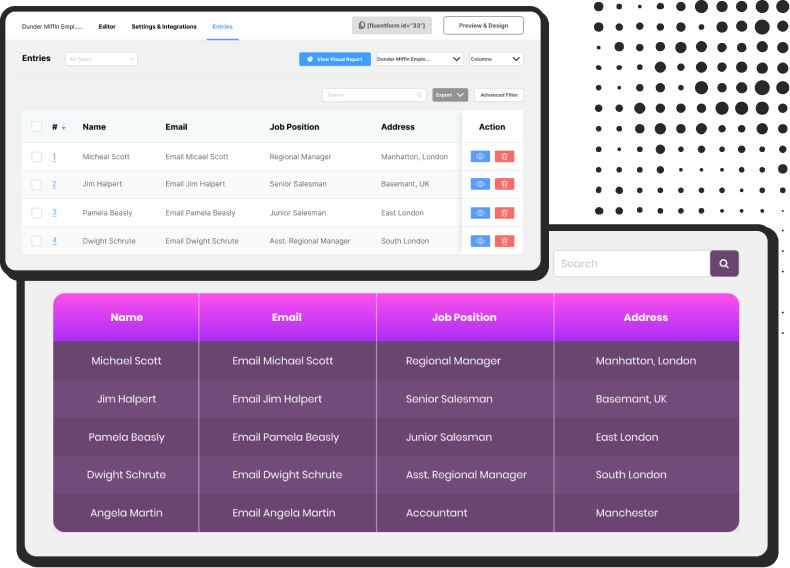Open the Export dropdown
Screen dimensions: 790x568
450,95
